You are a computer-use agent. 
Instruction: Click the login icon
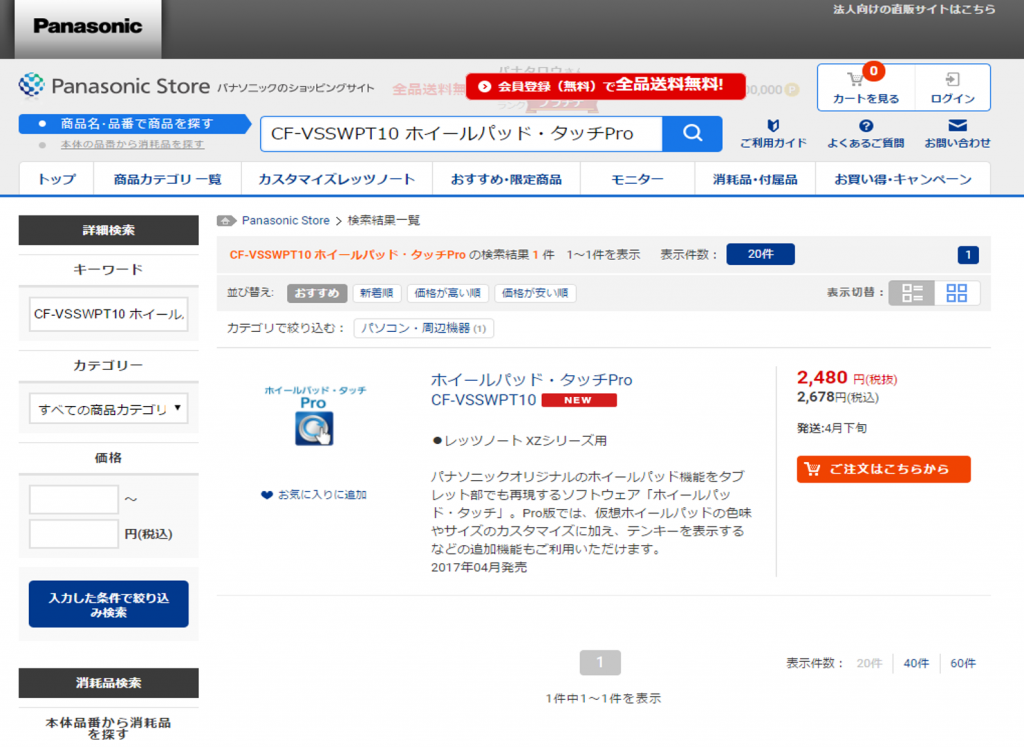pos(952,79)
